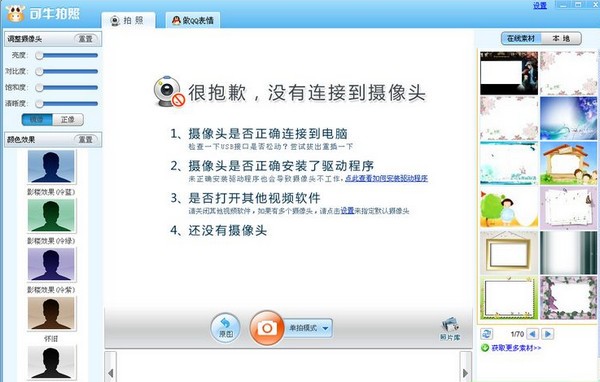Adjust the 清晰度 sharpness slider
The width and height of the screenshot is (600, 382).
click(67, 104)
